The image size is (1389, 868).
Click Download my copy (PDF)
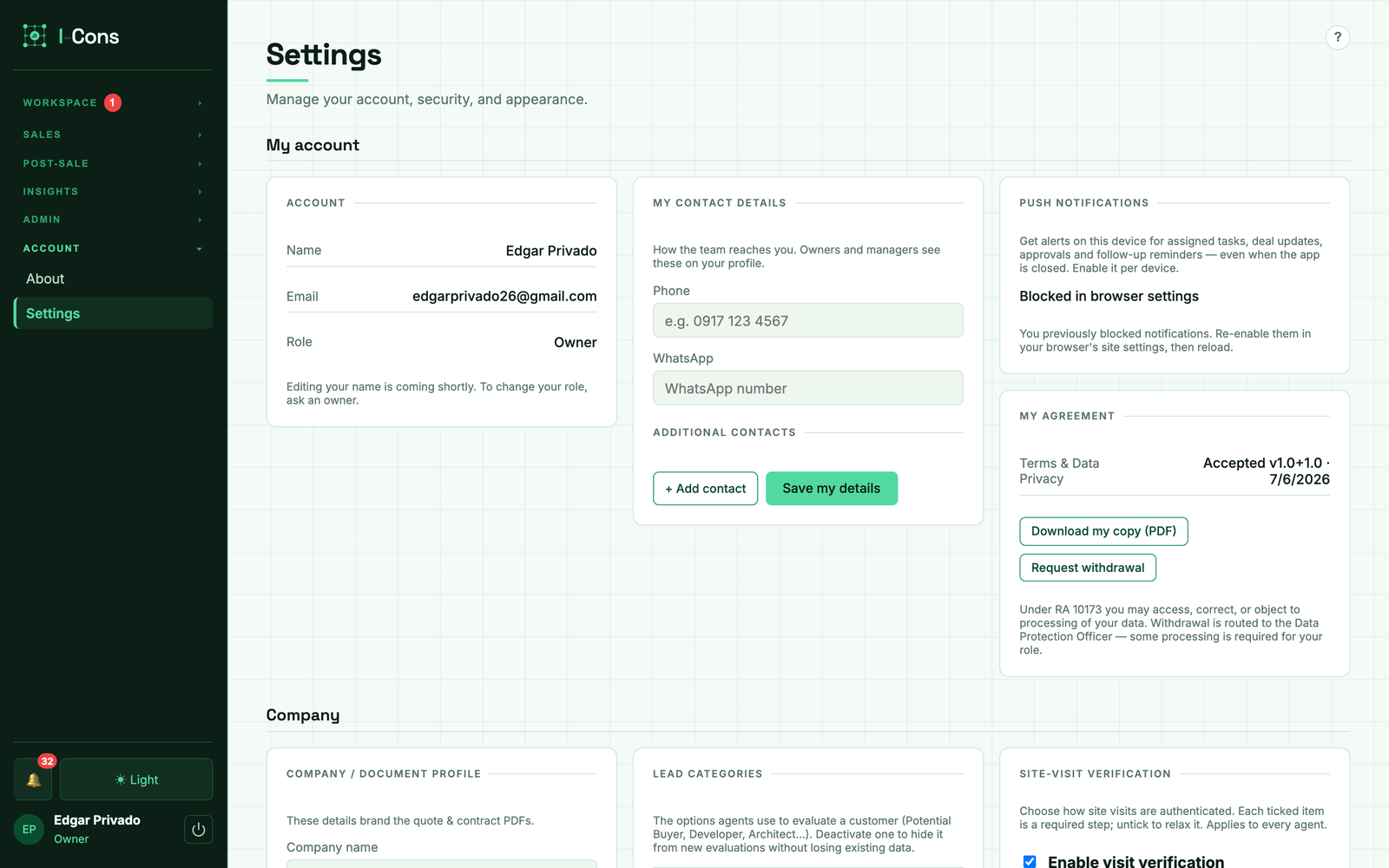click(1103, 531)
